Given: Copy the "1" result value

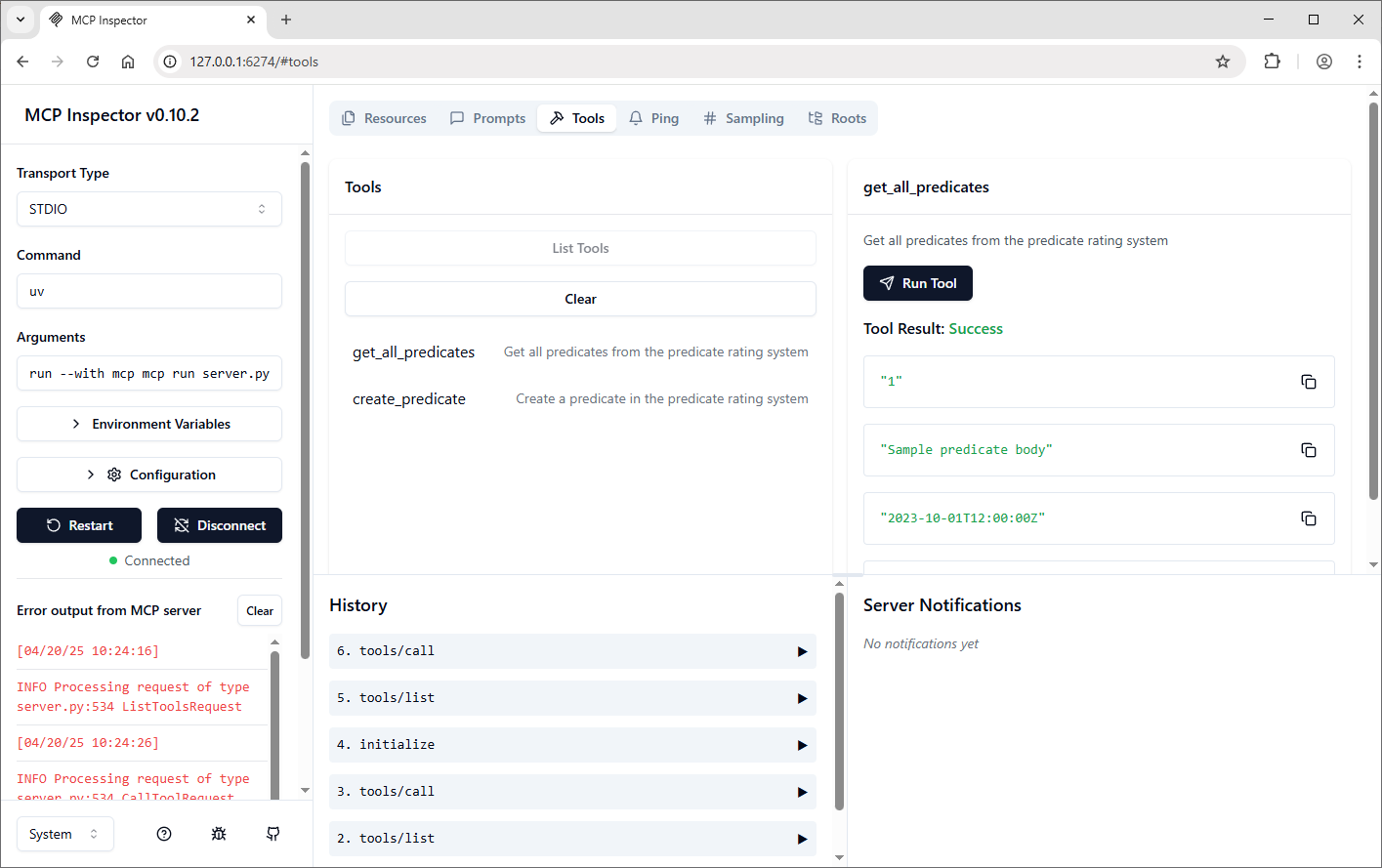Looking at the screenshot, I should [1308, 382].
